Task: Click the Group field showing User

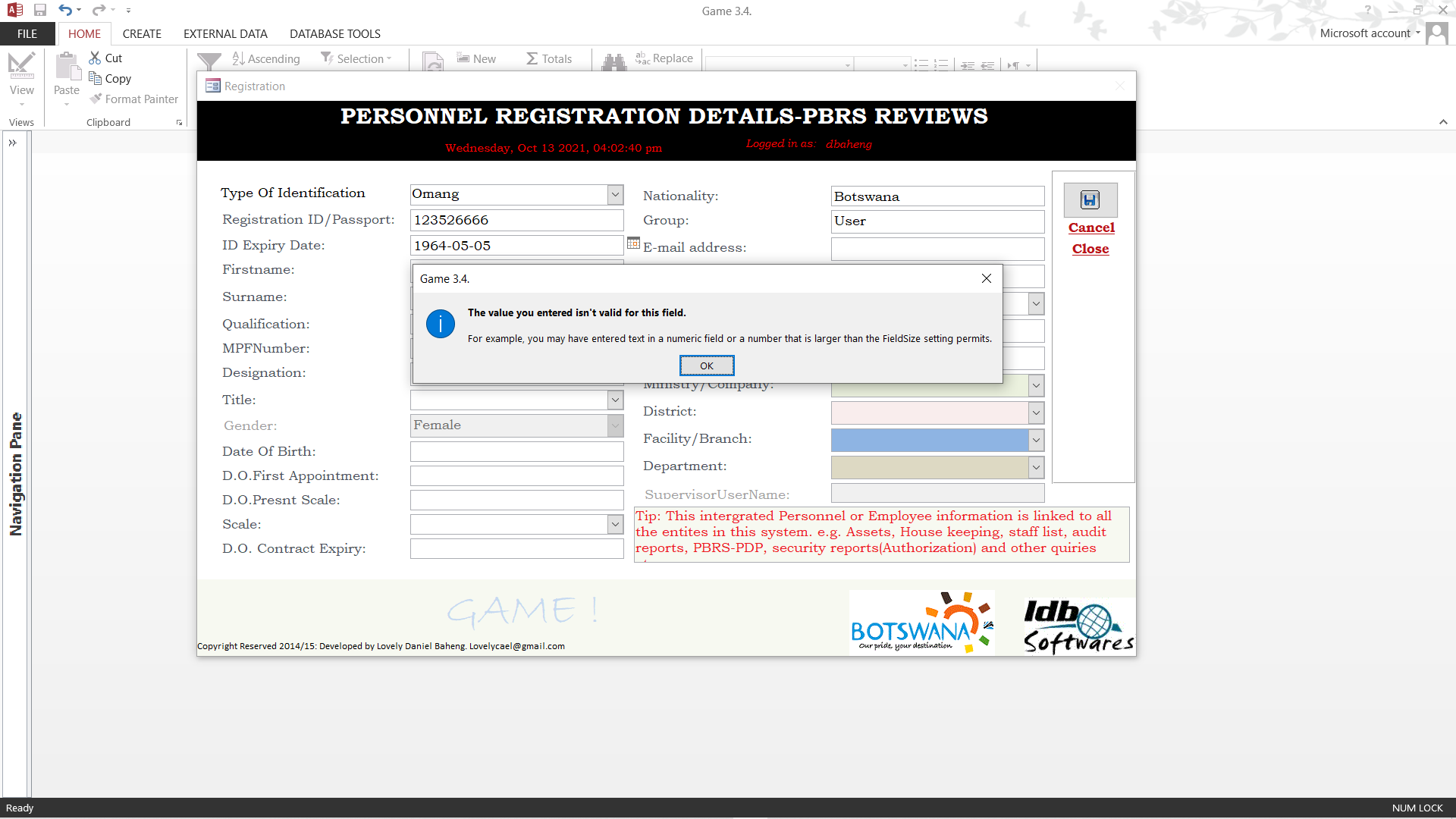Action: click(937, 221)
